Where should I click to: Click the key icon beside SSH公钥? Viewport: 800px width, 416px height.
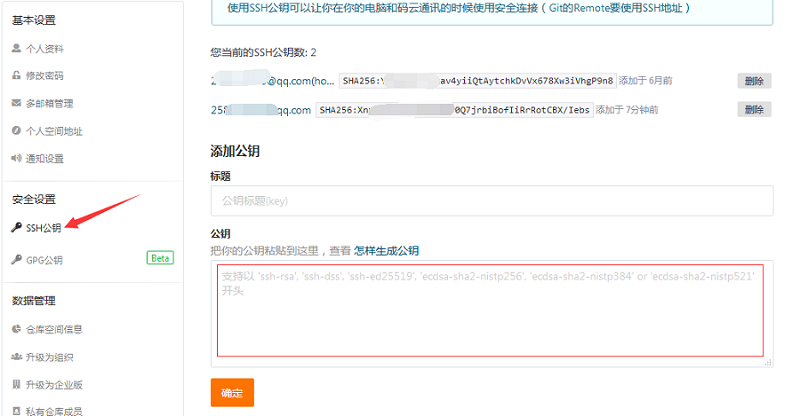click(x=16, y=227)
